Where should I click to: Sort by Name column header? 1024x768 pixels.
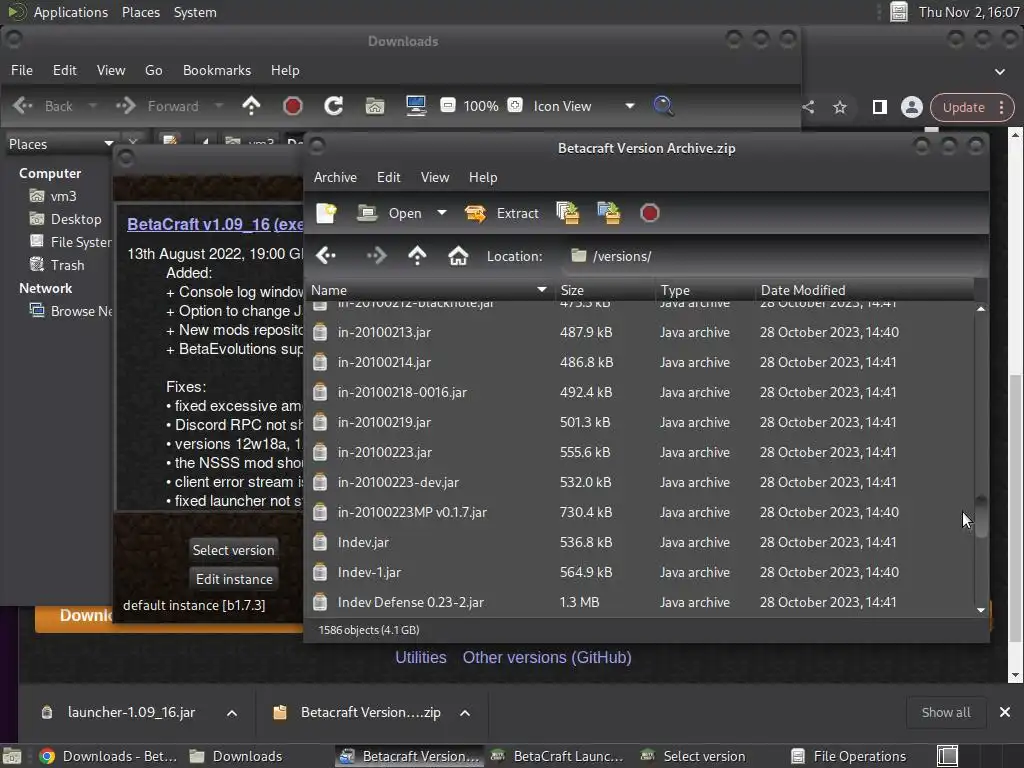click(x=430, y=290)
